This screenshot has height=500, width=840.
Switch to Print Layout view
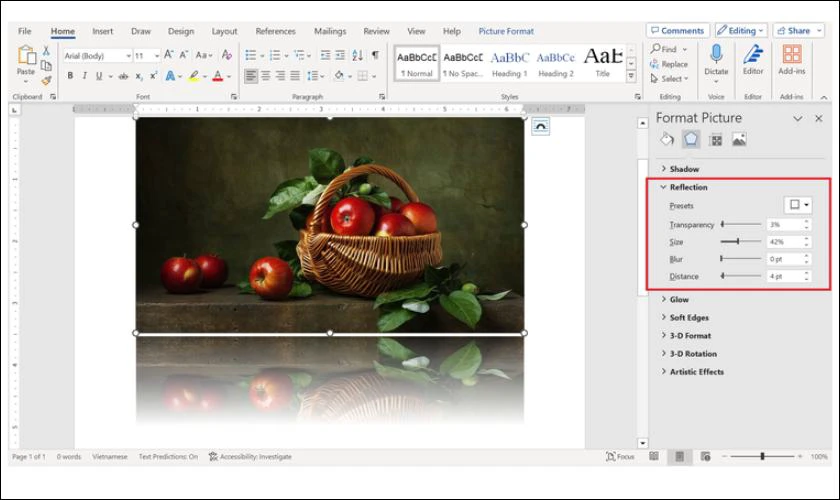(679, 457)
